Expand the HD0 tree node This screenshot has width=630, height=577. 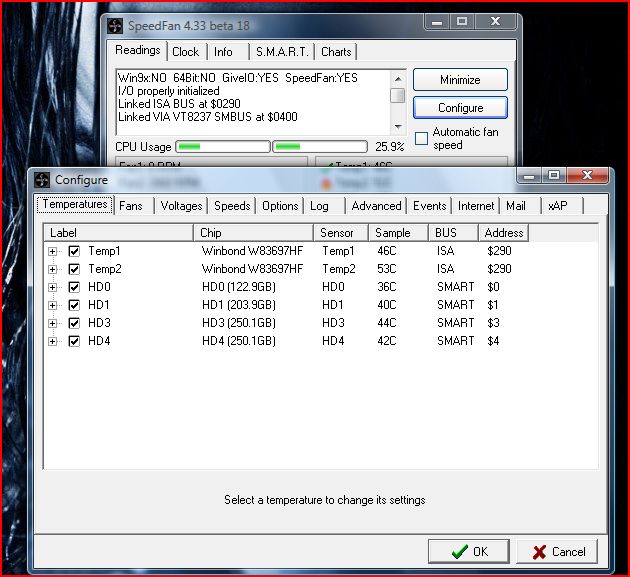52,287
